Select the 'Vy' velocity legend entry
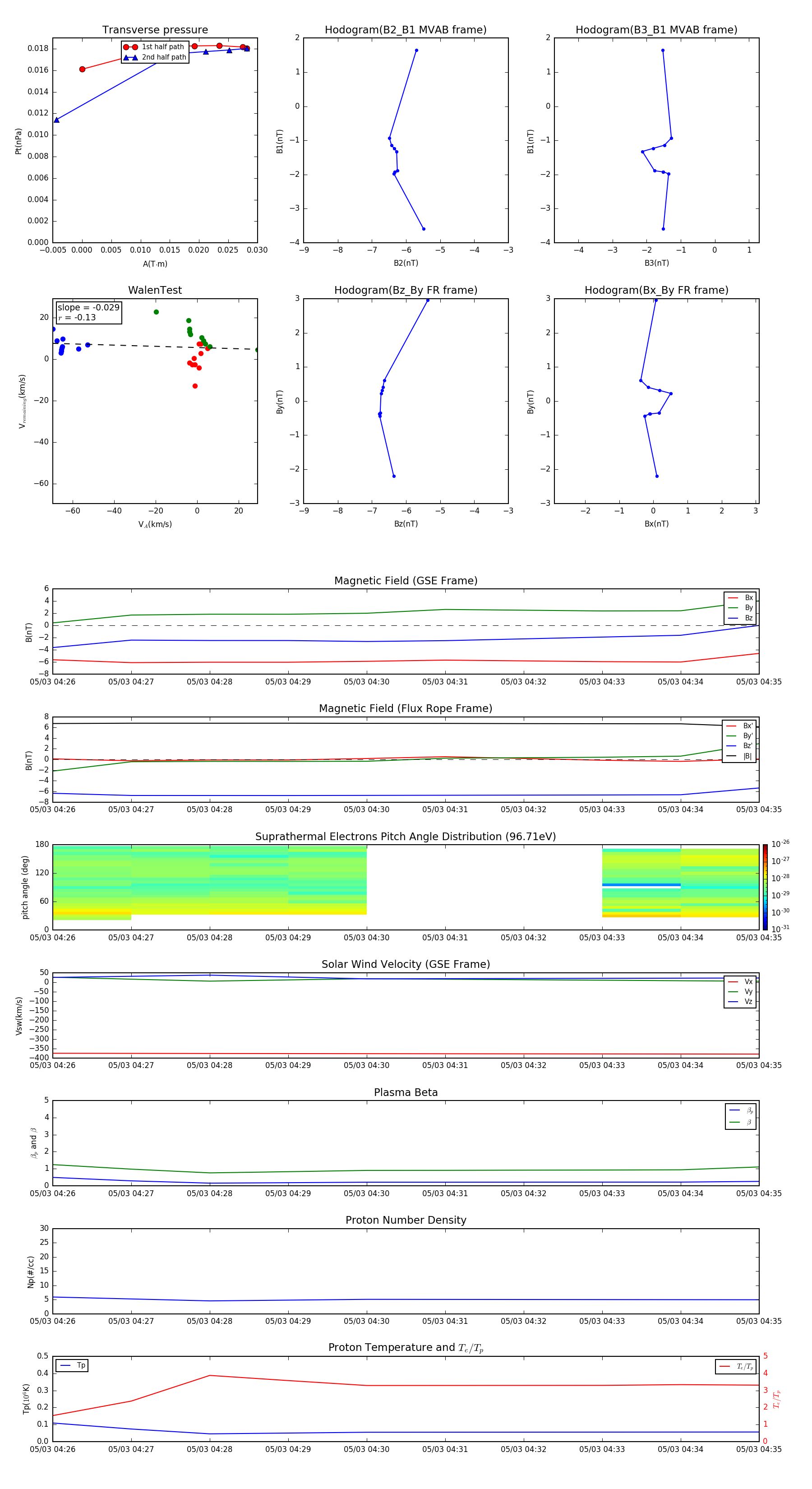Screen dimensions: 812x1489 pyautogui.click(x=740, y=991)
